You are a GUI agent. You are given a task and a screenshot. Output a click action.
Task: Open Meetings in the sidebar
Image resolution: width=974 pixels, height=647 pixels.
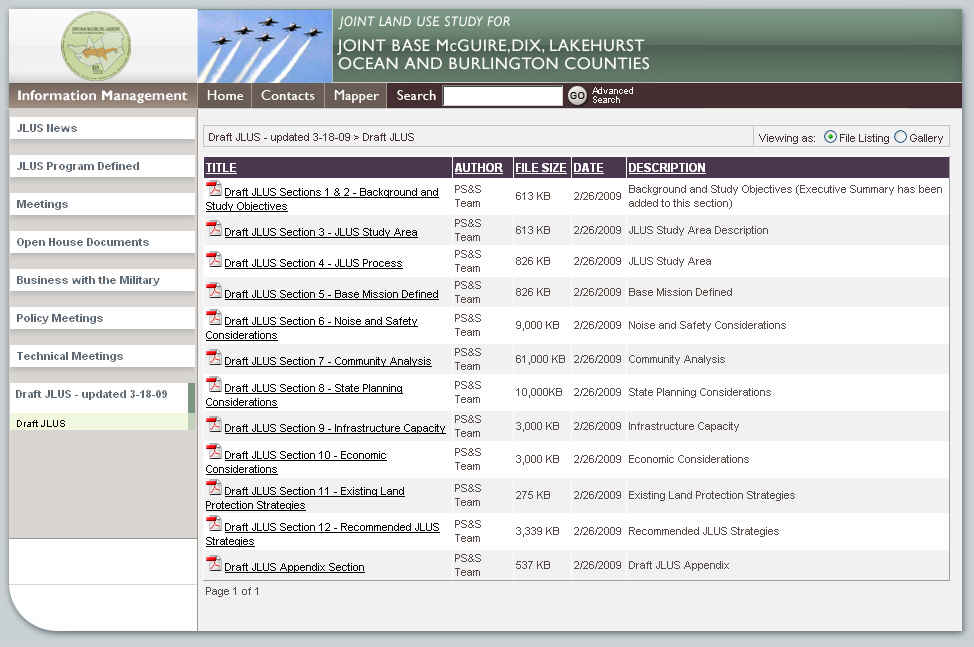pos(102,204)
